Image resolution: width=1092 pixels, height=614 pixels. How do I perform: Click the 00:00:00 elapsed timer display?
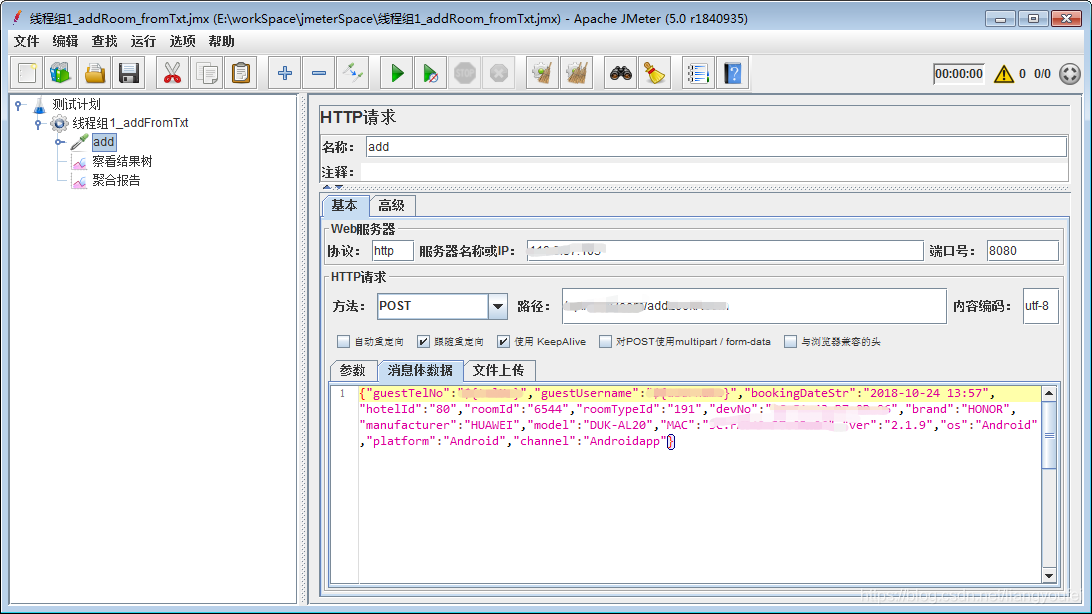959,74
